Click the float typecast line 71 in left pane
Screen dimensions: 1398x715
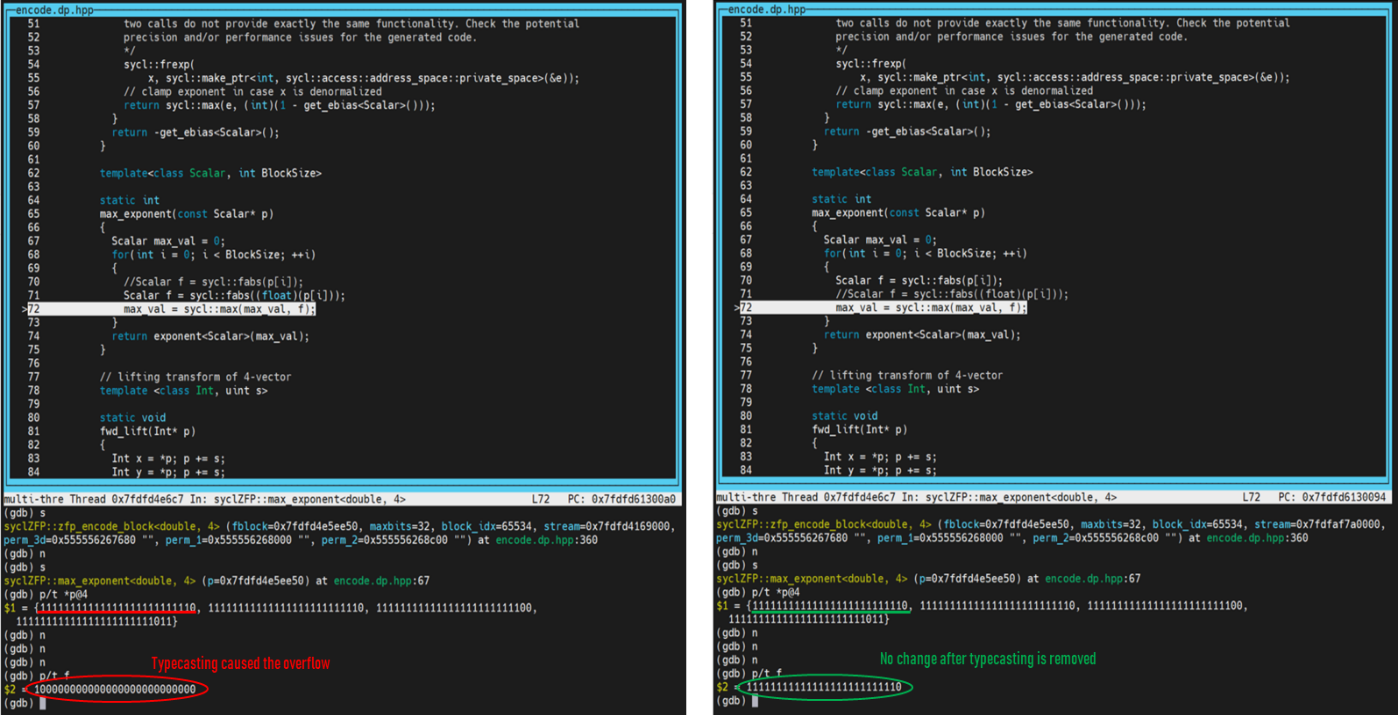pos(234,295)
